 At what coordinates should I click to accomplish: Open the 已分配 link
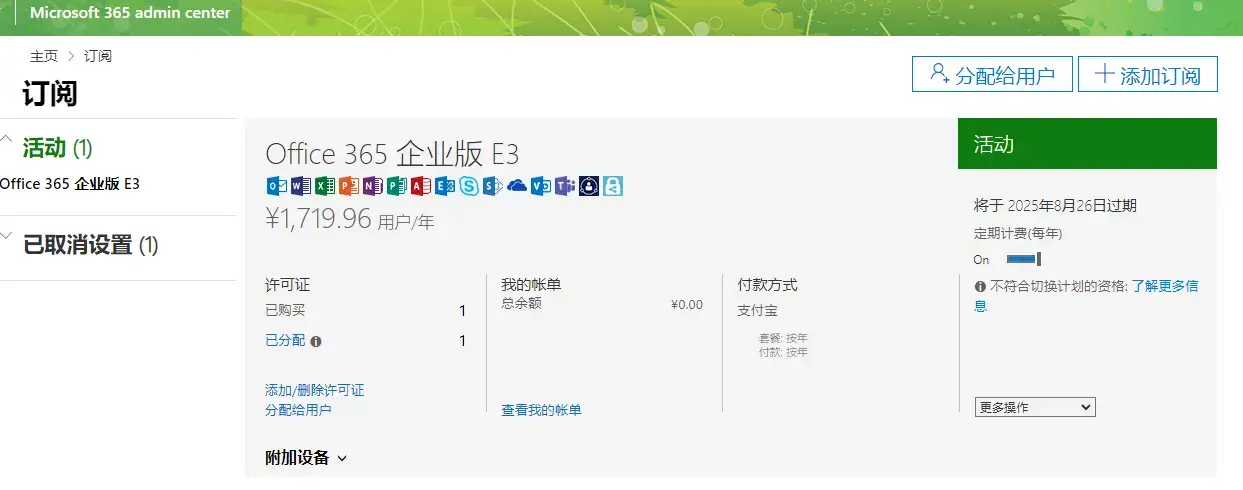pos(285,341)
